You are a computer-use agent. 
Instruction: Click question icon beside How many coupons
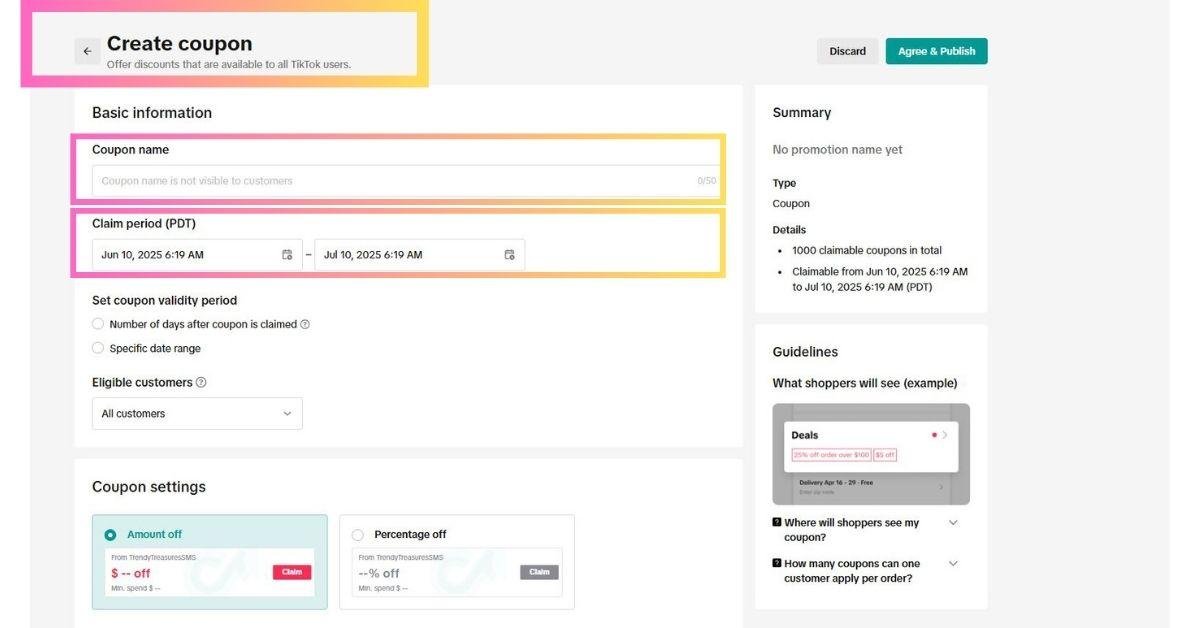[x=777, y=564]
